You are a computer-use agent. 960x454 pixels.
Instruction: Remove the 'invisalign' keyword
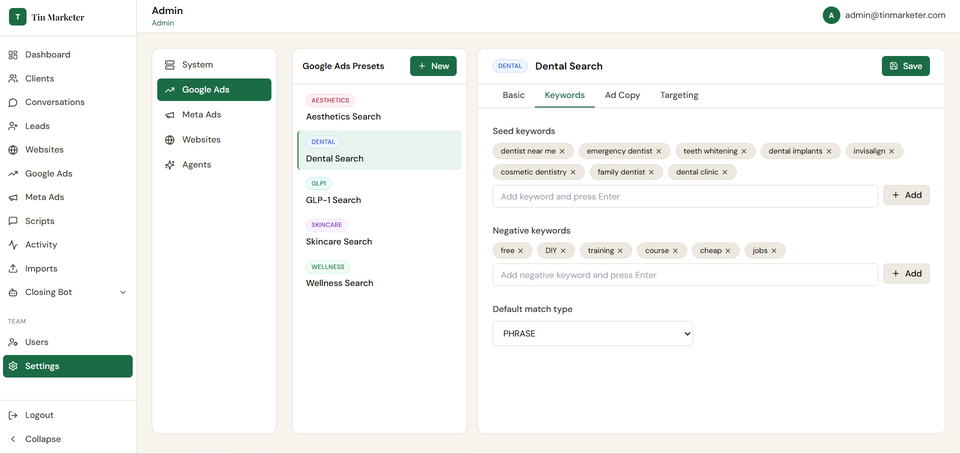pos(891,151)
